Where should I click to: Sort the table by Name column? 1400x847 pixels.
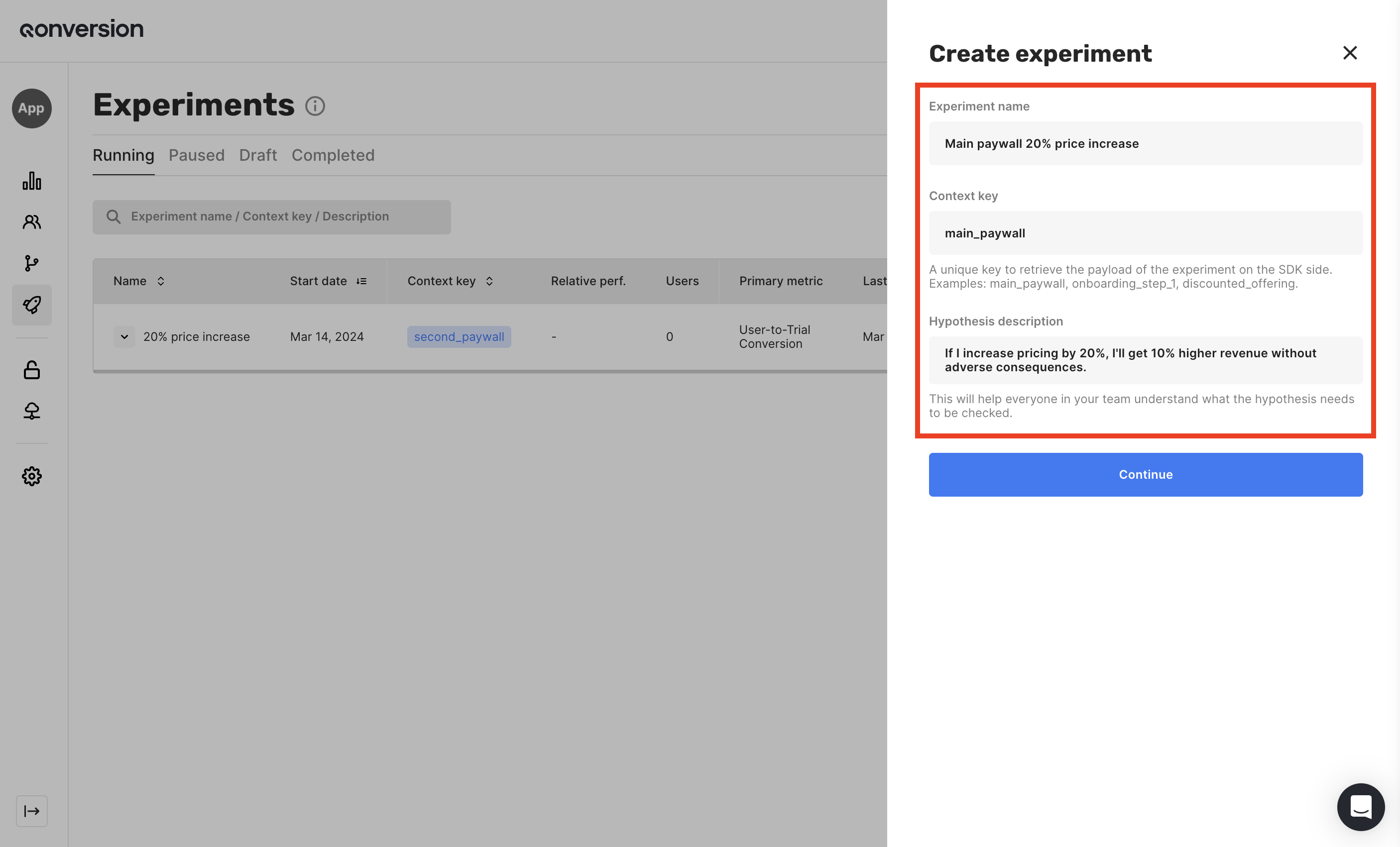coord(161,281)
